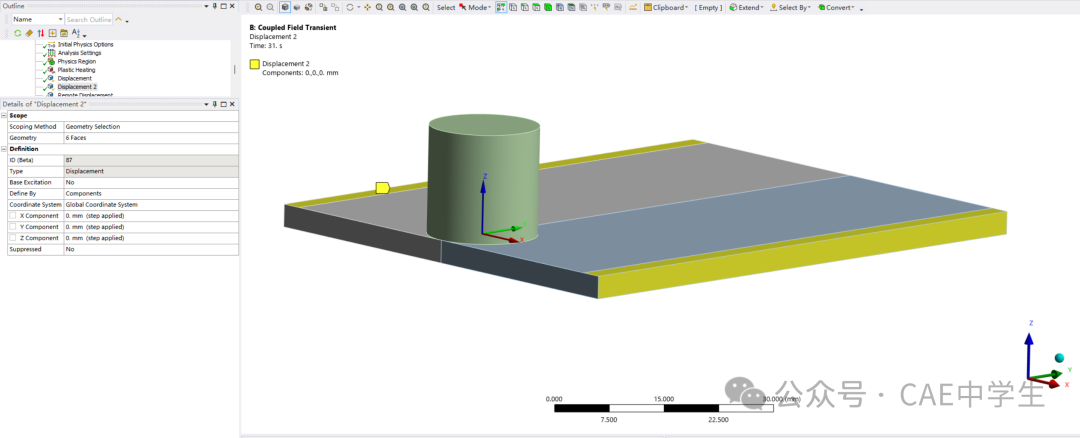1080x438 pixels.
Task: Click the [ Empty ] clipboard button
Action: tap(708, 8)
